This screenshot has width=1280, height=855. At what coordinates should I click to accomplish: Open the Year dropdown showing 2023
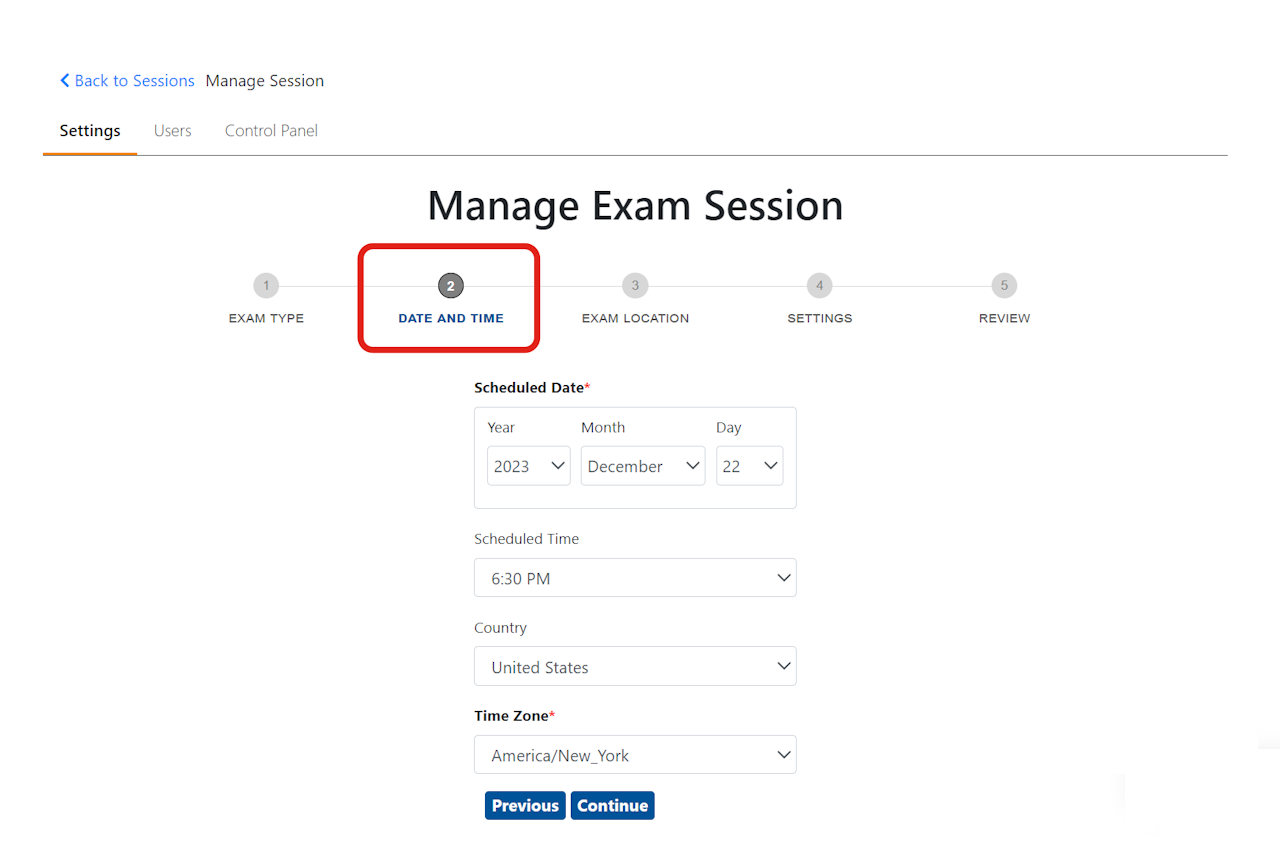point(528,466)
